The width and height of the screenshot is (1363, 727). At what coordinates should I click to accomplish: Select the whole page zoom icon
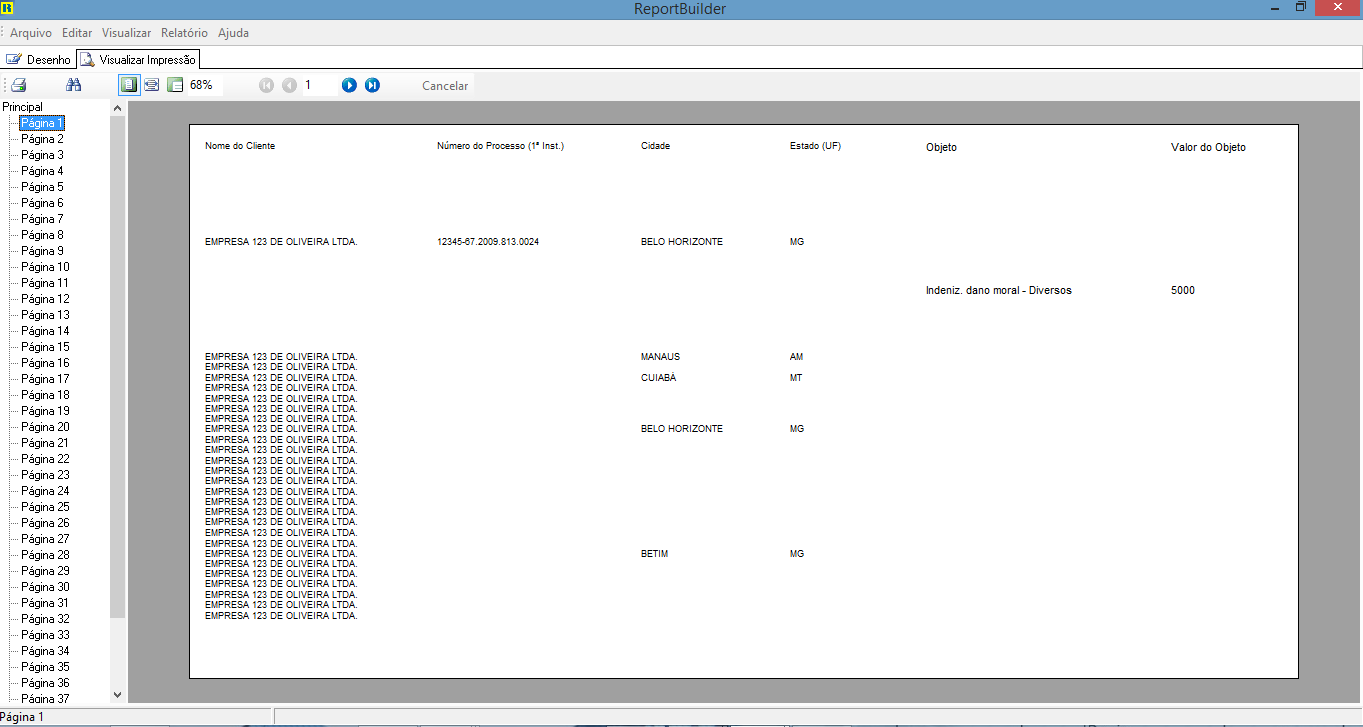coord(129,85)
